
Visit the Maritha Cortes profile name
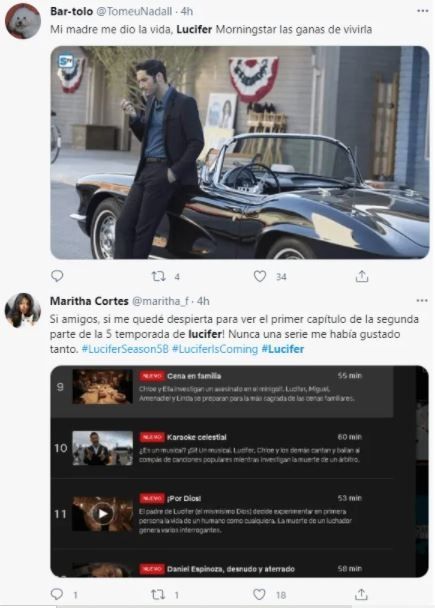point(89,301)
